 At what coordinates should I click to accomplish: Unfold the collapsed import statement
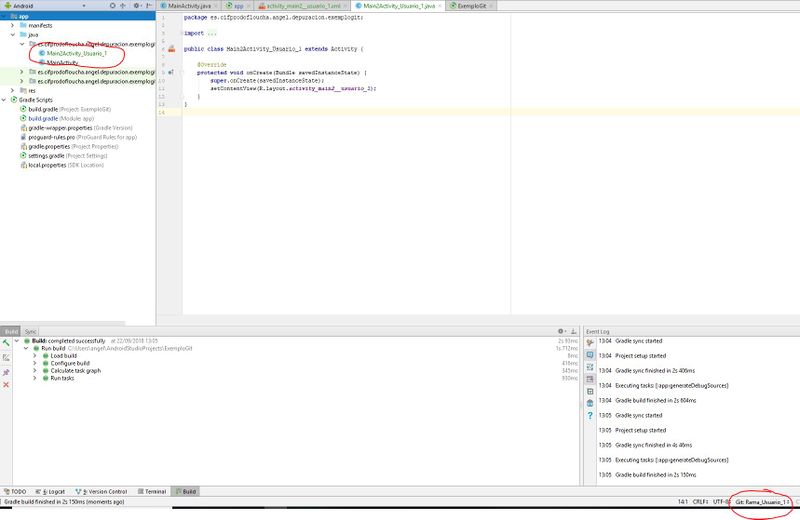click(x=211, y=33)
